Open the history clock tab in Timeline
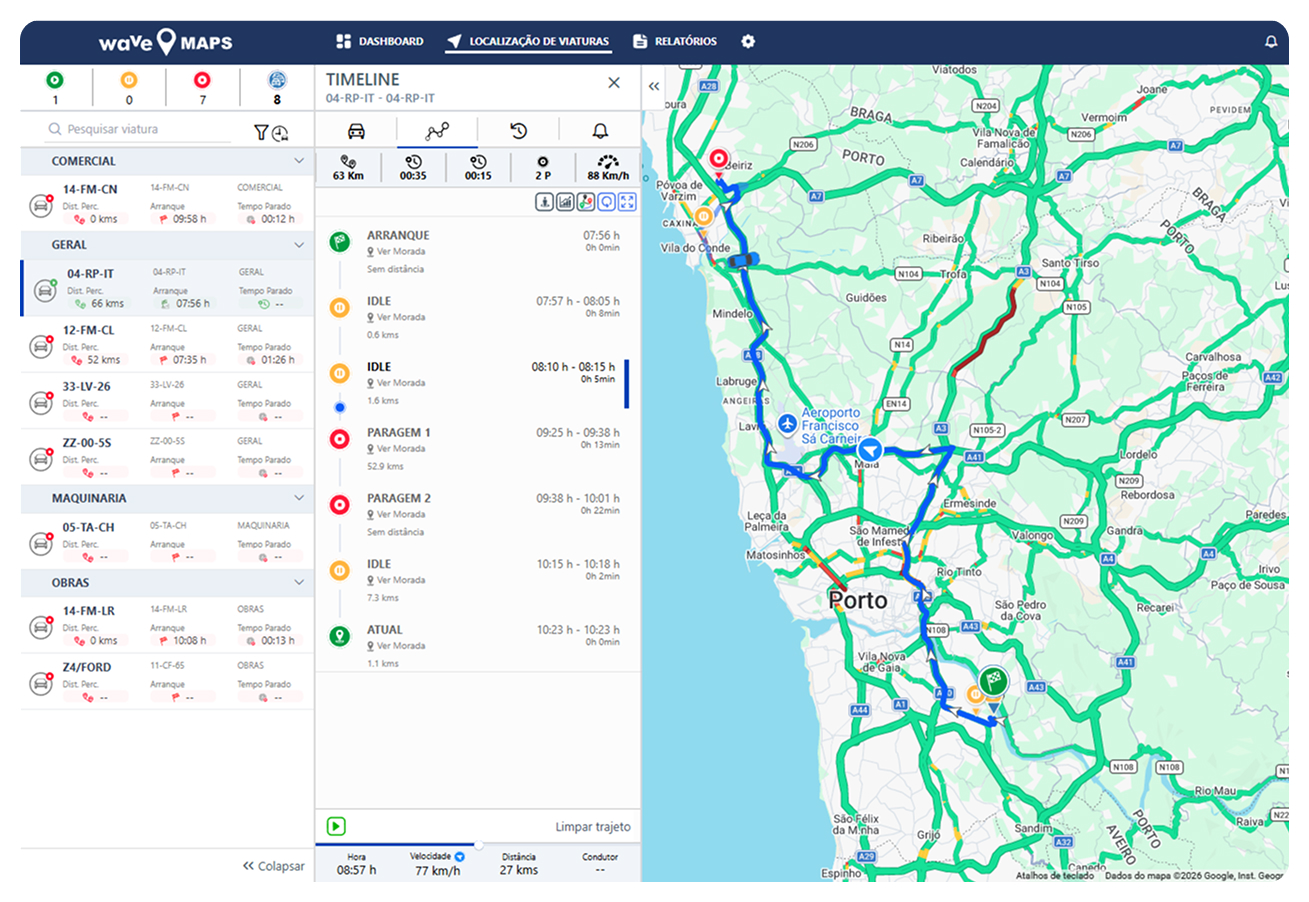This screenshot has width=1309, height=902. tap(518, 131)
